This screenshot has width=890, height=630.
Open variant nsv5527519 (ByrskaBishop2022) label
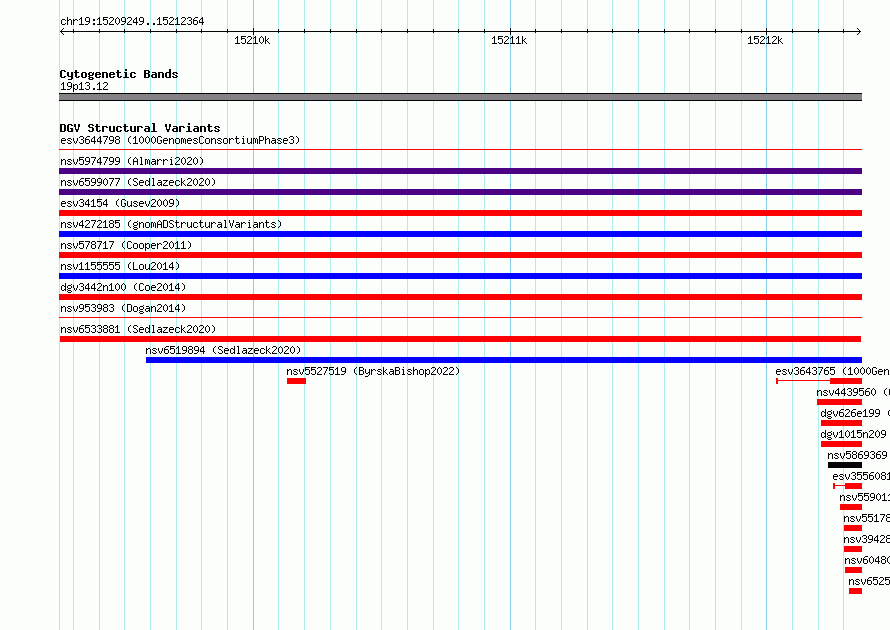tap(373, 371)
